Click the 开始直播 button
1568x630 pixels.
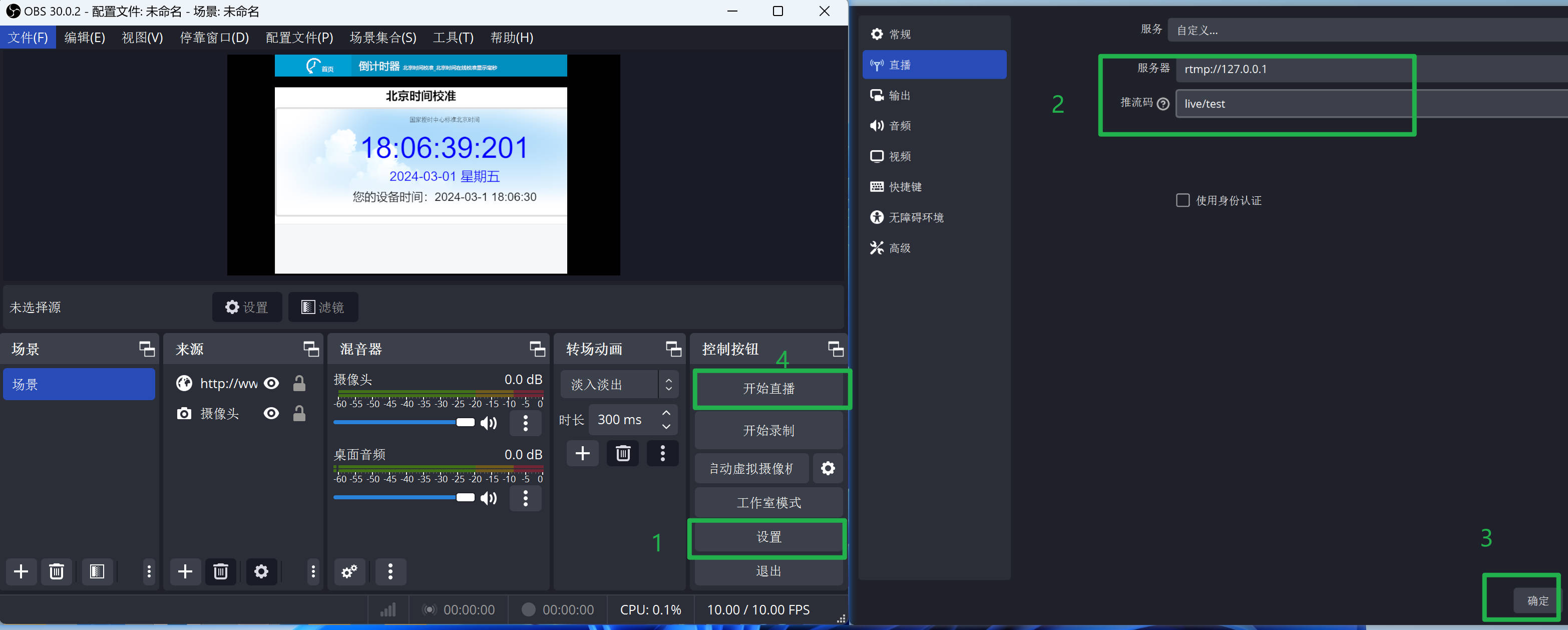[769, 388]
